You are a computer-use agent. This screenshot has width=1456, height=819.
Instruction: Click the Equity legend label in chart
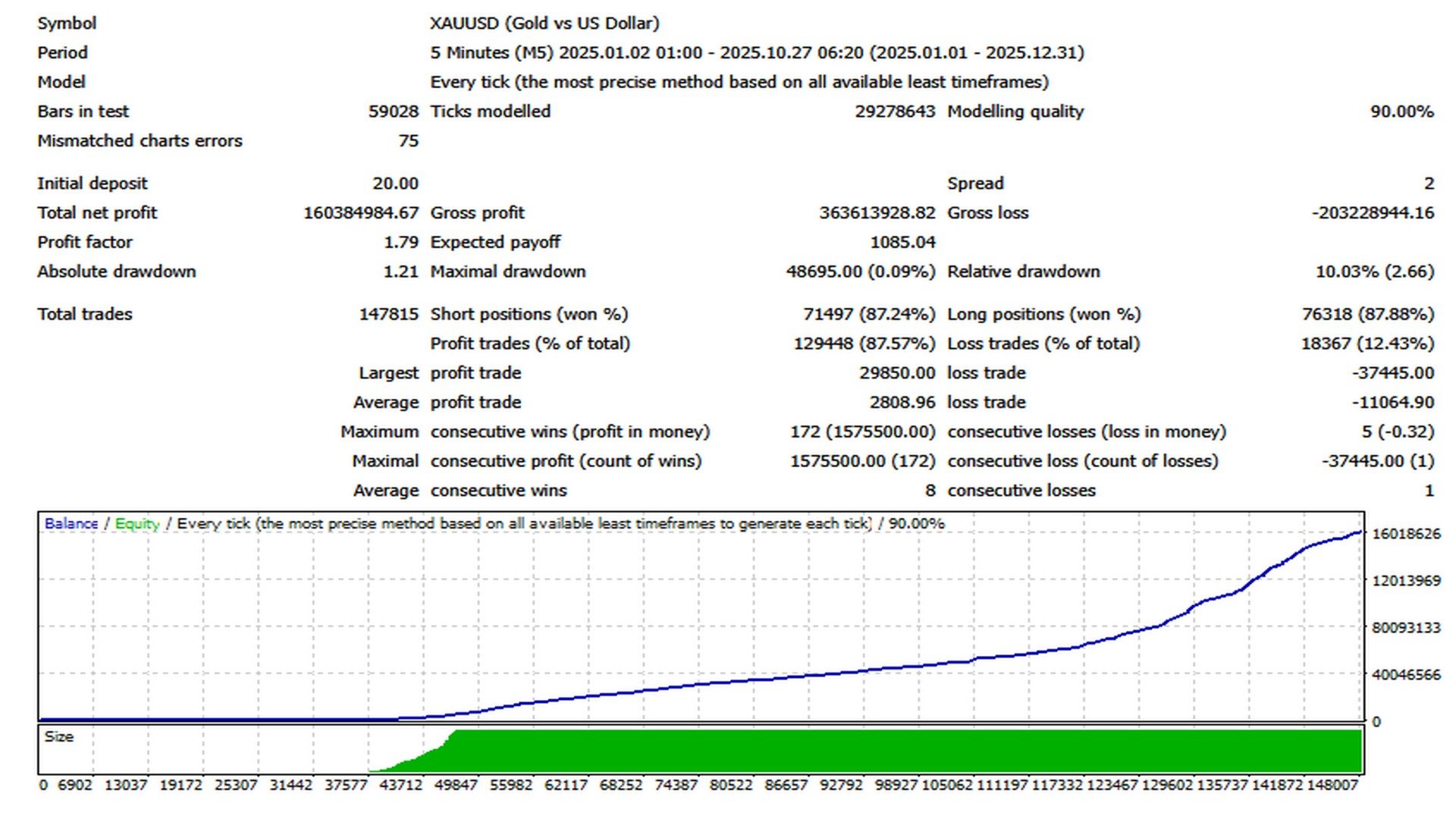click(136, 523)
